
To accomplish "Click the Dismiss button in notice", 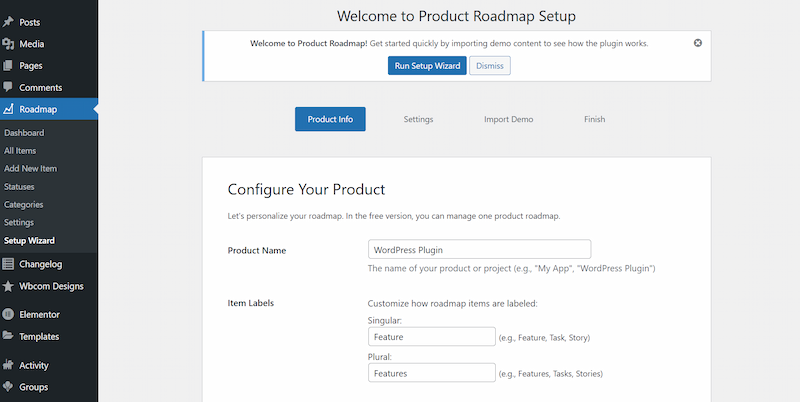I will point(490,66).
